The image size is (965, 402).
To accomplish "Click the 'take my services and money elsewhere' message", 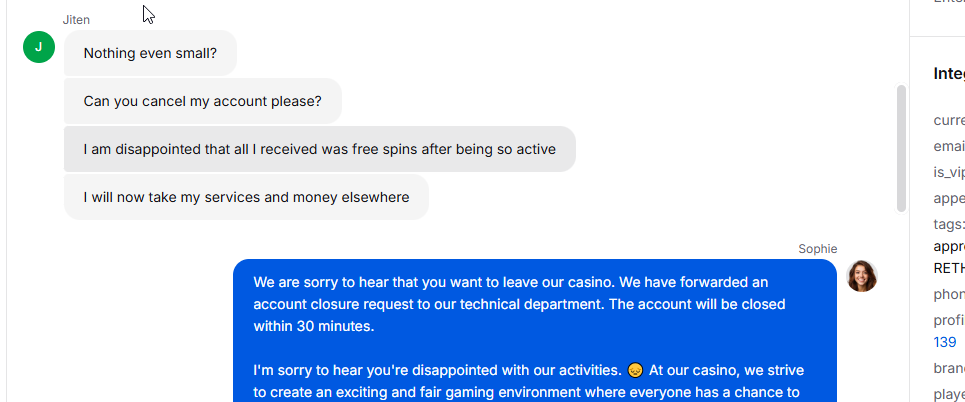I will [246, 197].
